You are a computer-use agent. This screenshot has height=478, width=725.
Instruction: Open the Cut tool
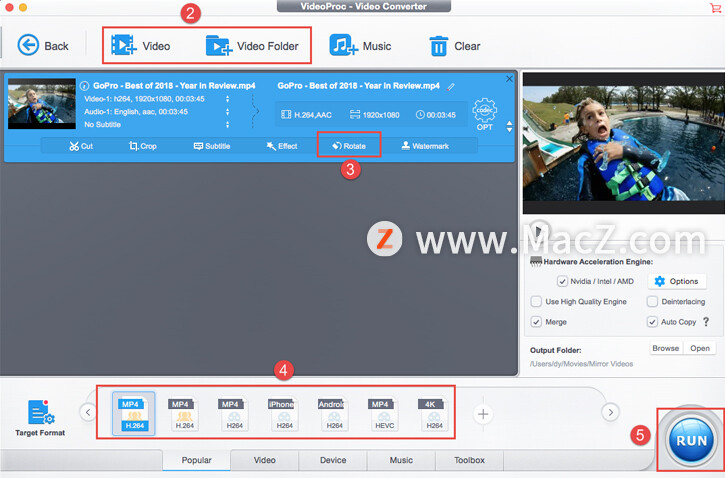(x=81, y=146)
